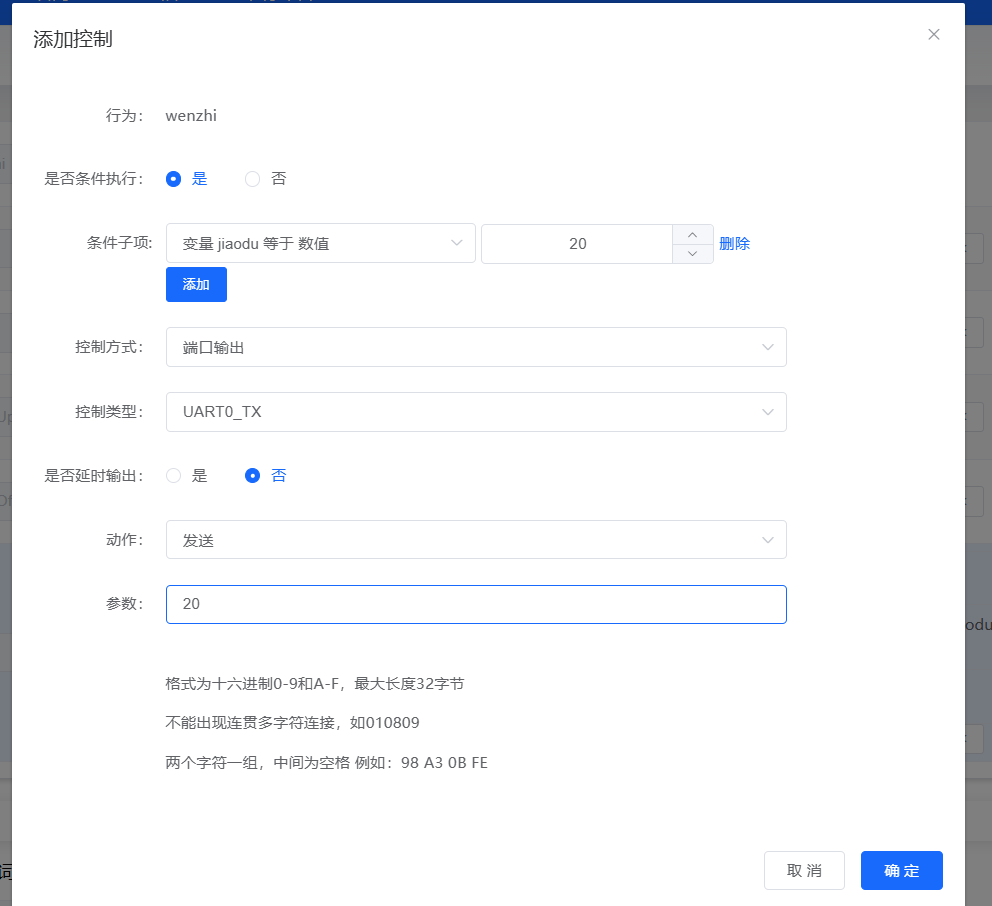Confirm the dialog with 确定
Viewport: 992px width, 906px height.
coord(901,870)
